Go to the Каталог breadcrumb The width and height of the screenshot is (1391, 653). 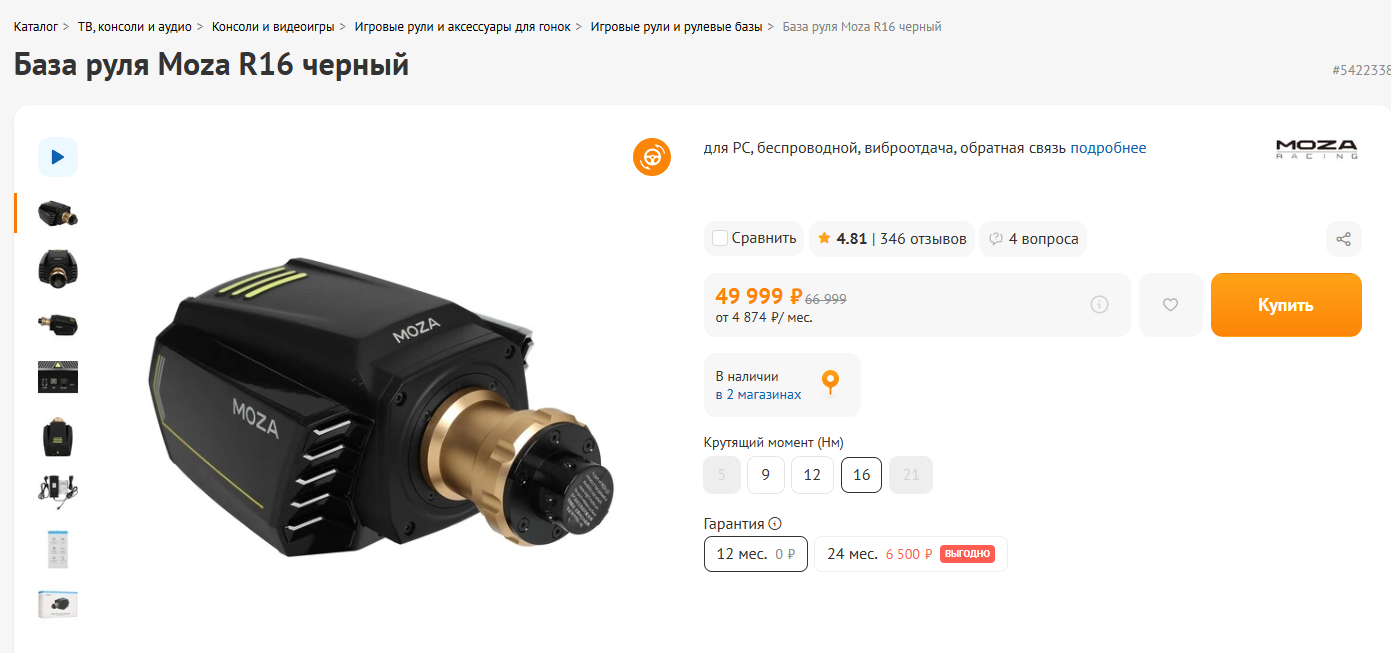(x=36, y=27)
